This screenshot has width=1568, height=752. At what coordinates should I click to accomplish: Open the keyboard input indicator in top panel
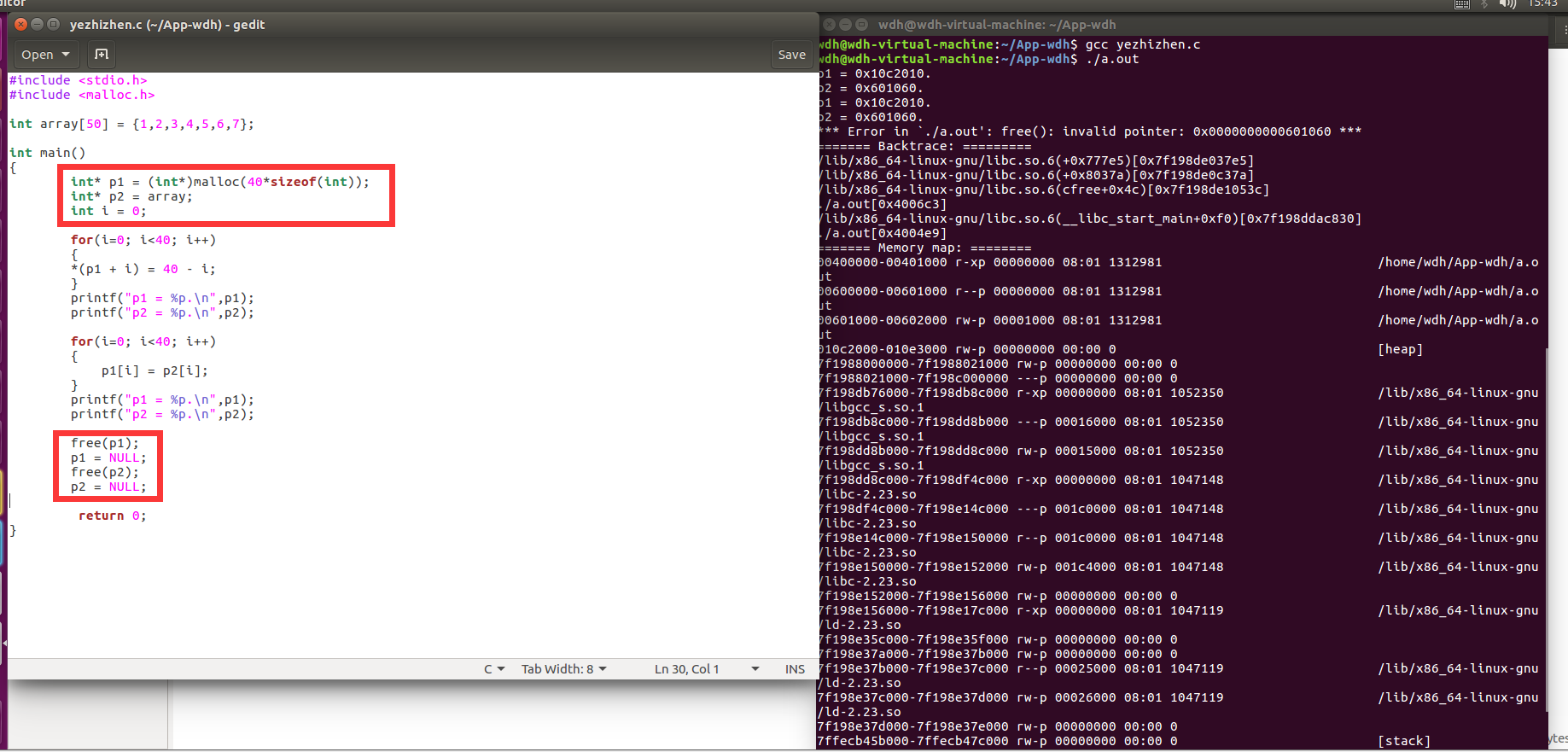tap(1462, 4)
